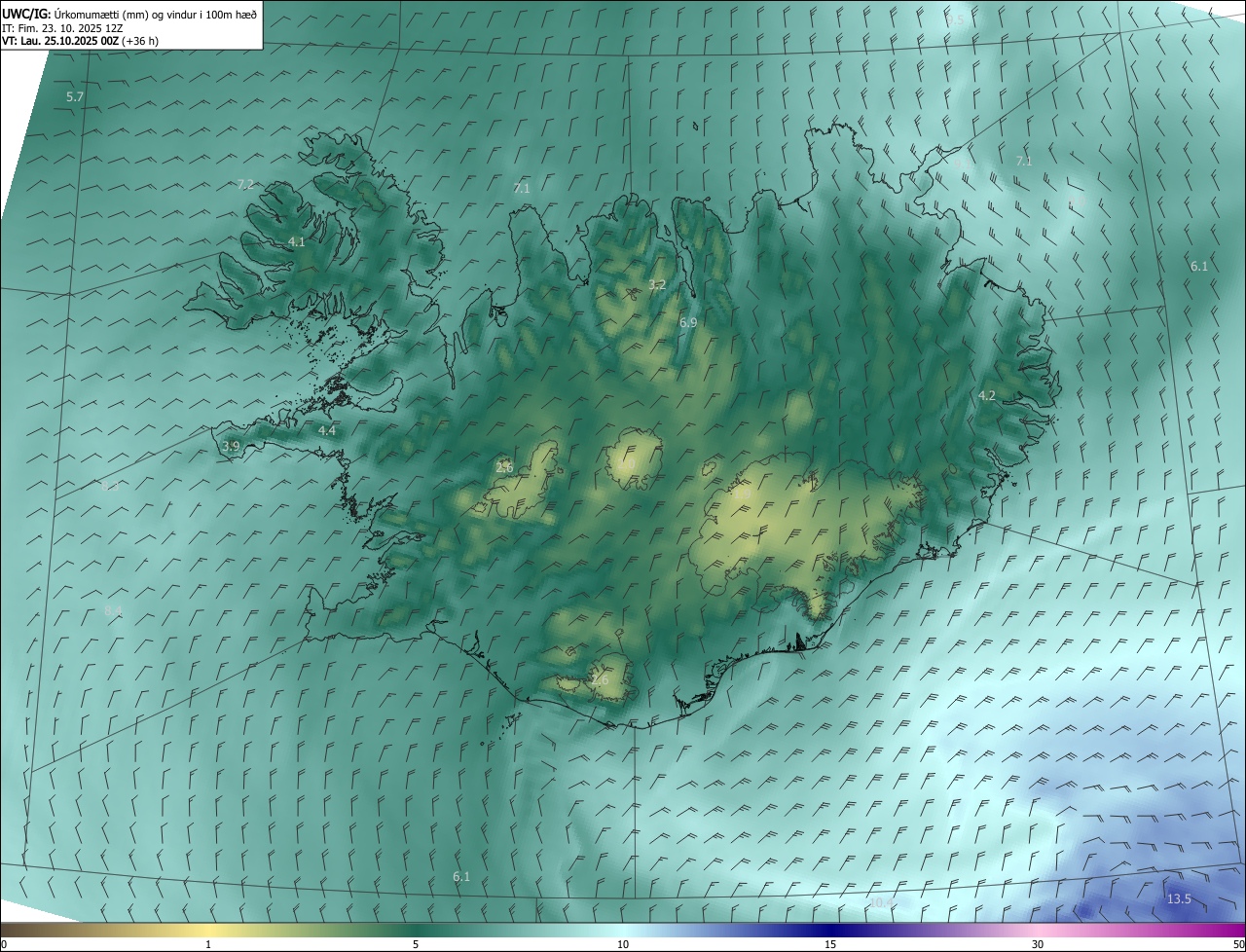The image size is (1246, 952).
Task: Click the value 13.5 in the purple area
Action: click(1179, 898)
